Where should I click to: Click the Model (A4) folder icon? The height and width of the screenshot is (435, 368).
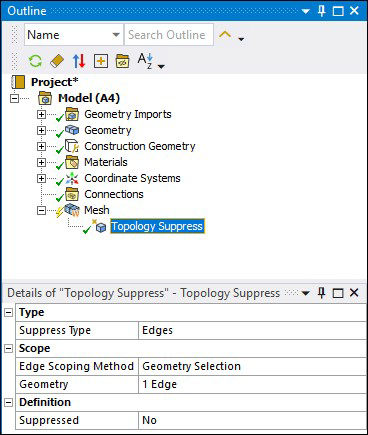coord(45,98)
